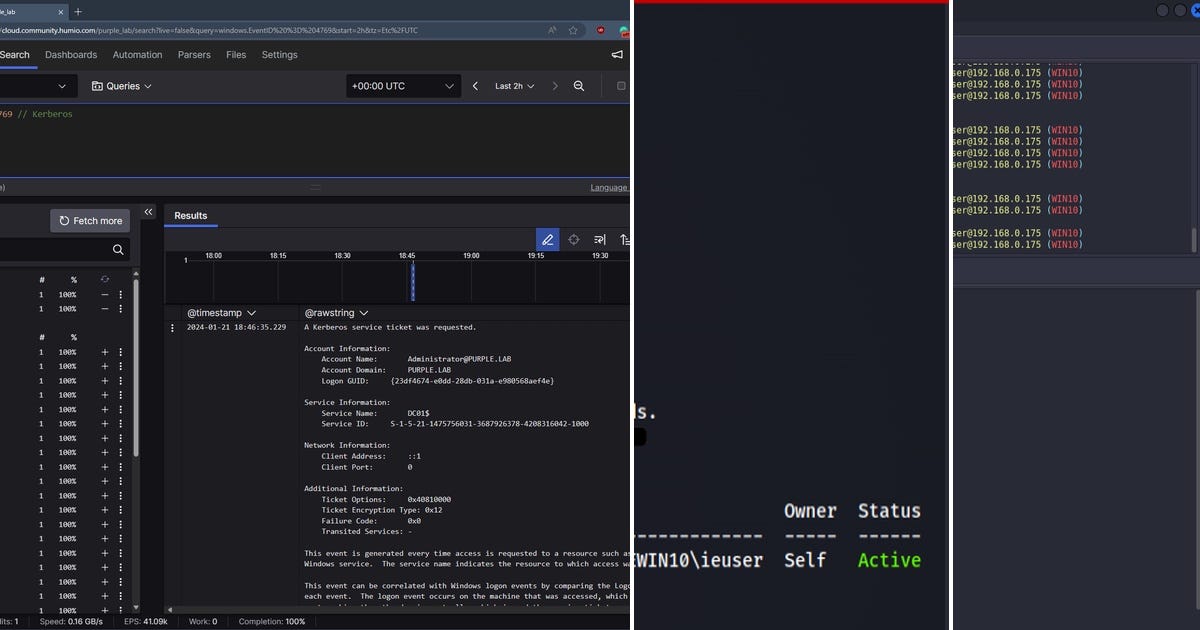Click the Administrator@PURPLE.LAB account name
The height and width of the screenshot is (630, 1200).
tap(459, 359)
